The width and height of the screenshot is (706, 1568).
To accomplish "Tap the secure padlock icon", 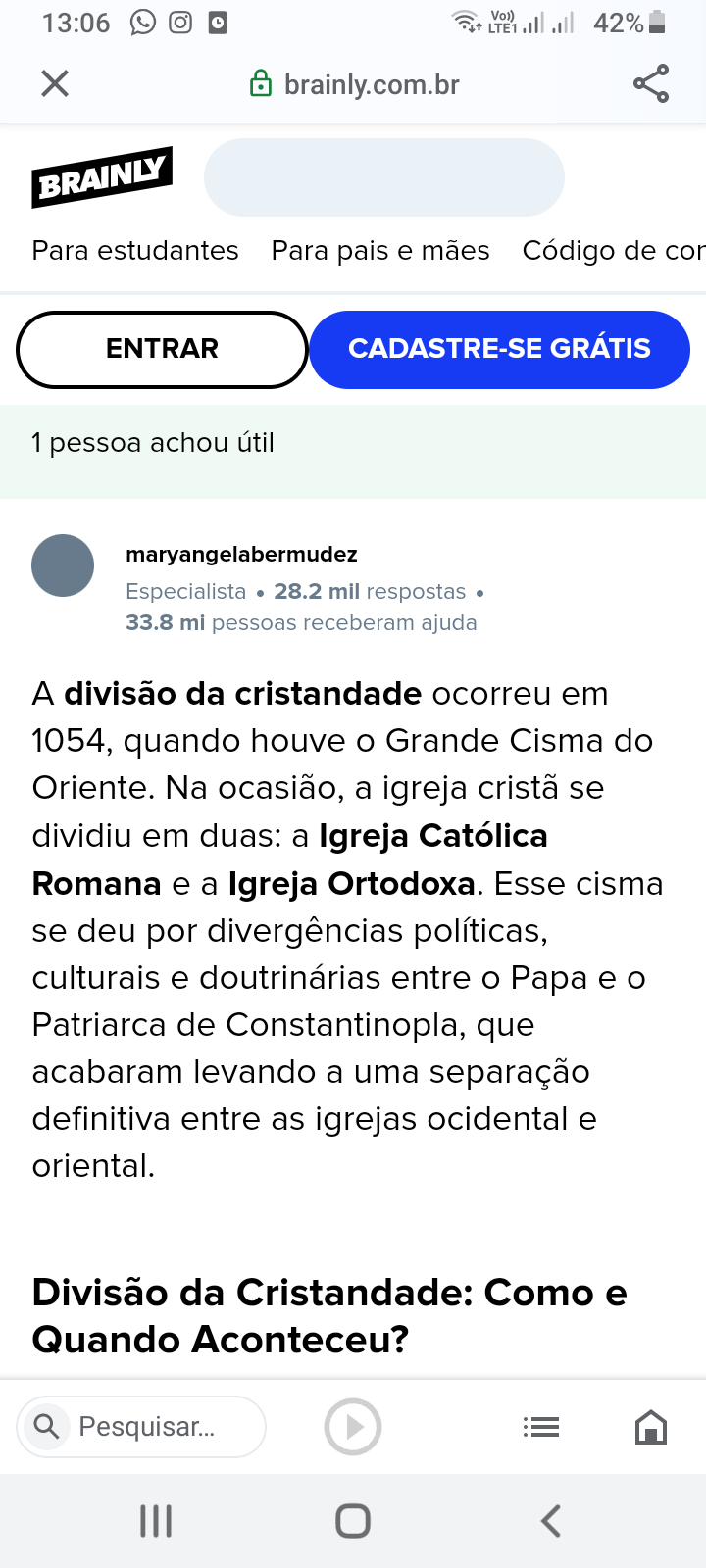I will [261, 84].
